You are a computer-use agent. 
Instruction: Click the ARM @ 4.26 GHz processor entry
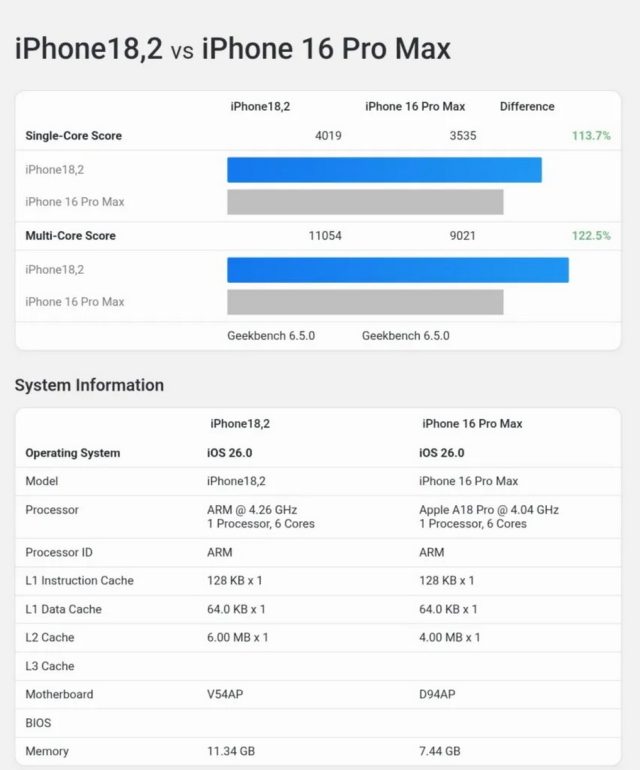click(252, 510)
